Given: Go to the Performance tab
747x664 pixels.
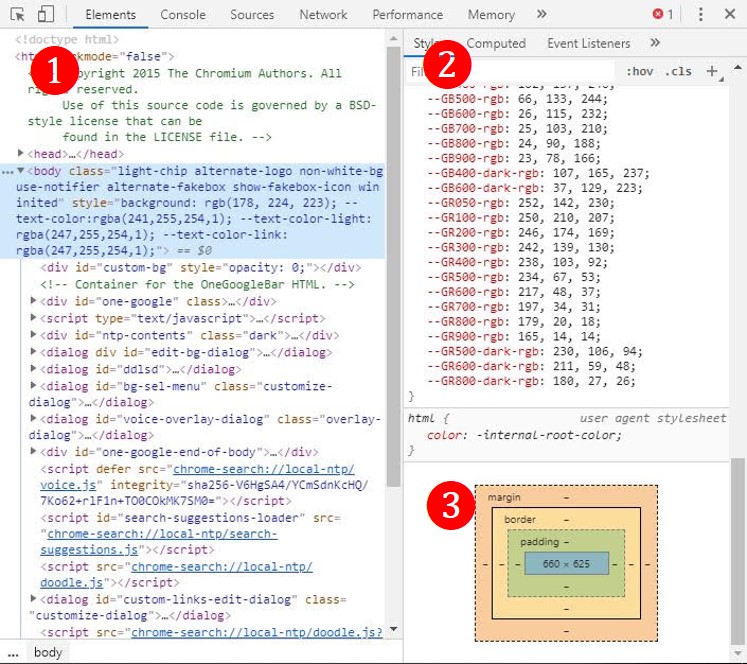Looking at the screenshot, I should click(x=408, y=15).
